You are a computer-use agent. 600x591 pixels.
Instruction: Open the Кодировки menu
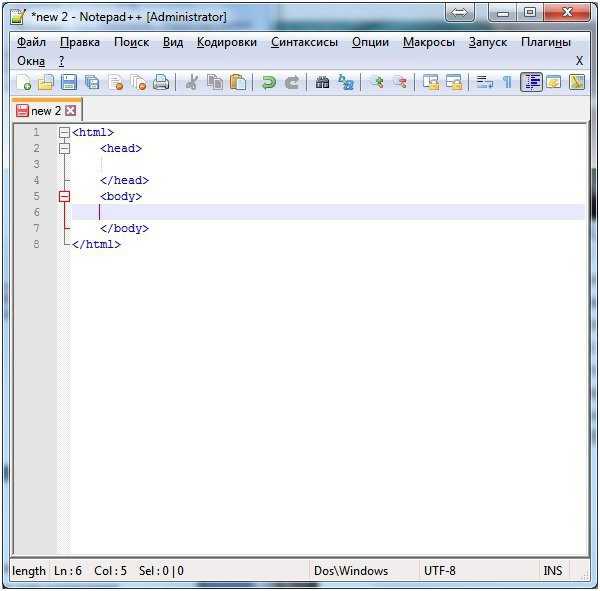227,42
